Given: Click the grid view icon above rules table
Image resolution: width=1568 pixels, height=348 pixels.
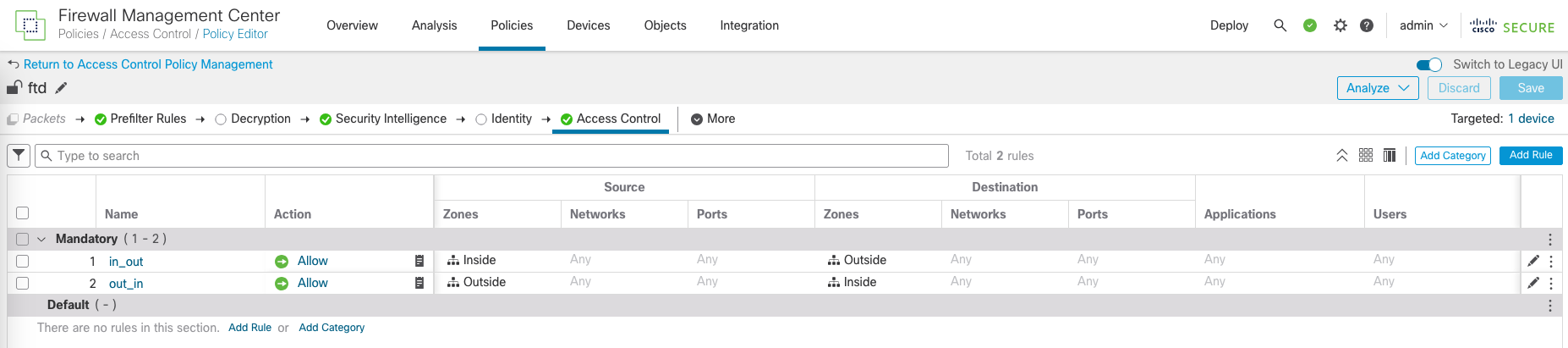Looking at the screenshot, I should [x=1365, y=156].
